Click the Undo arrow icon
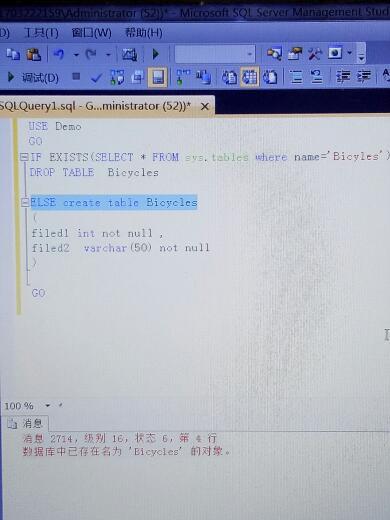The width and height of the screenshot is (390, 520). click(x=59, y=54)
